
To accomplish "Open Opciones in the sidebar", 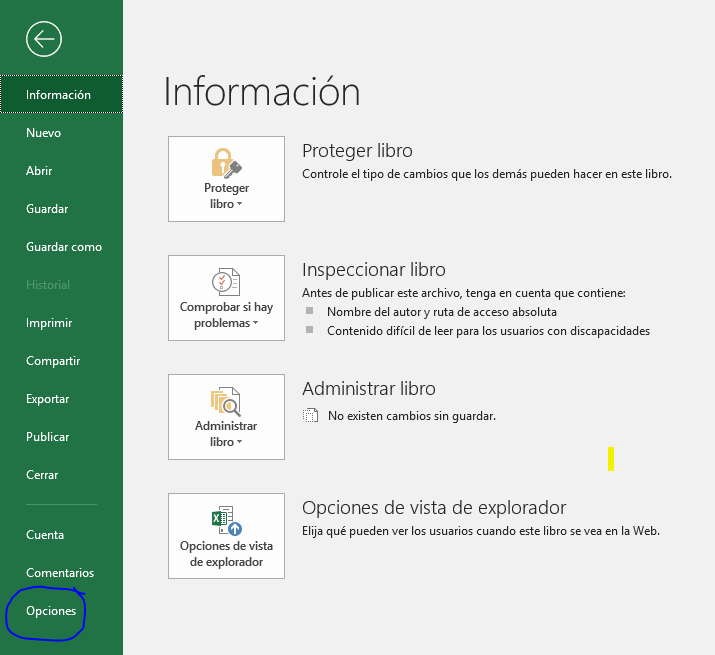I will pos(62,611).
